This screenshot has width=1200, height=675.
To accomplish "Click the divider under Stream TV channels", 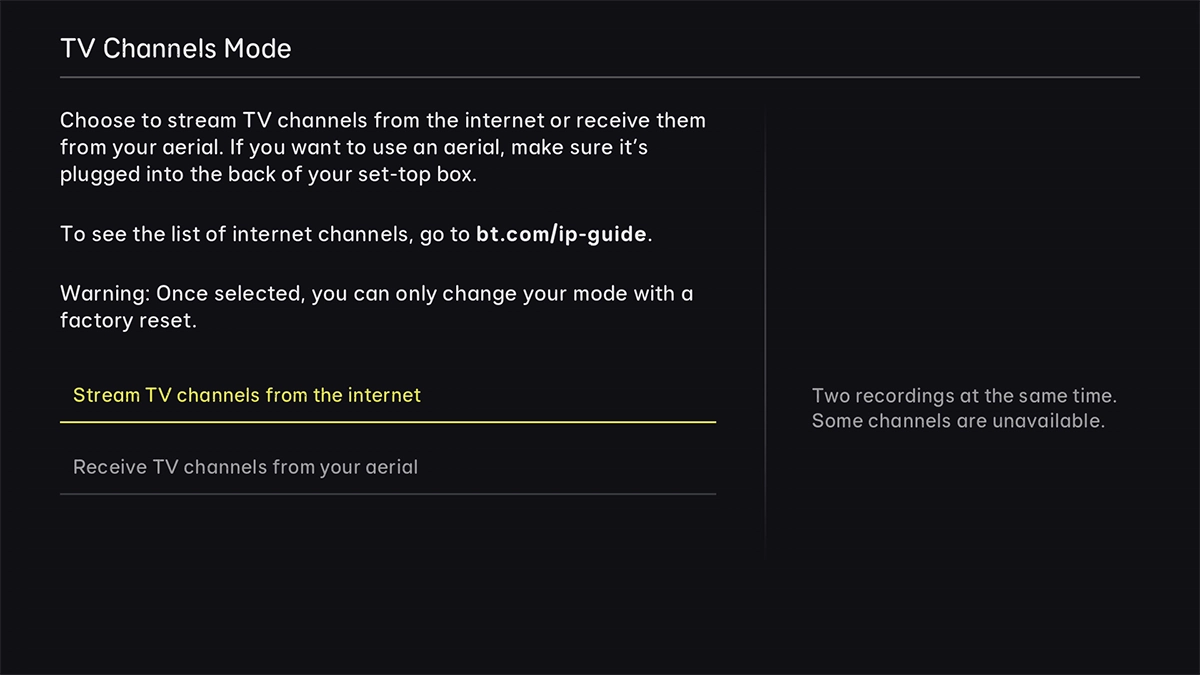I will pyautogui.click(x=388, y=423).
